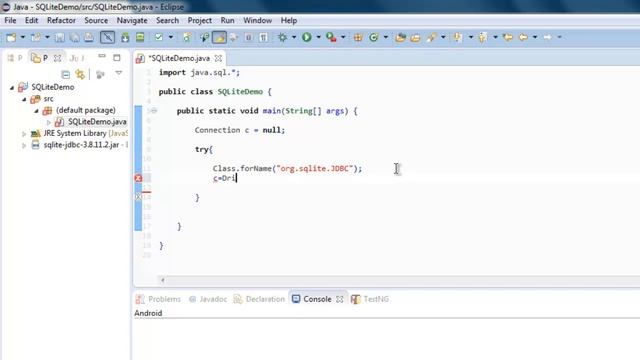
Task: Click the Save All toolbar icon
Action: 74,38
